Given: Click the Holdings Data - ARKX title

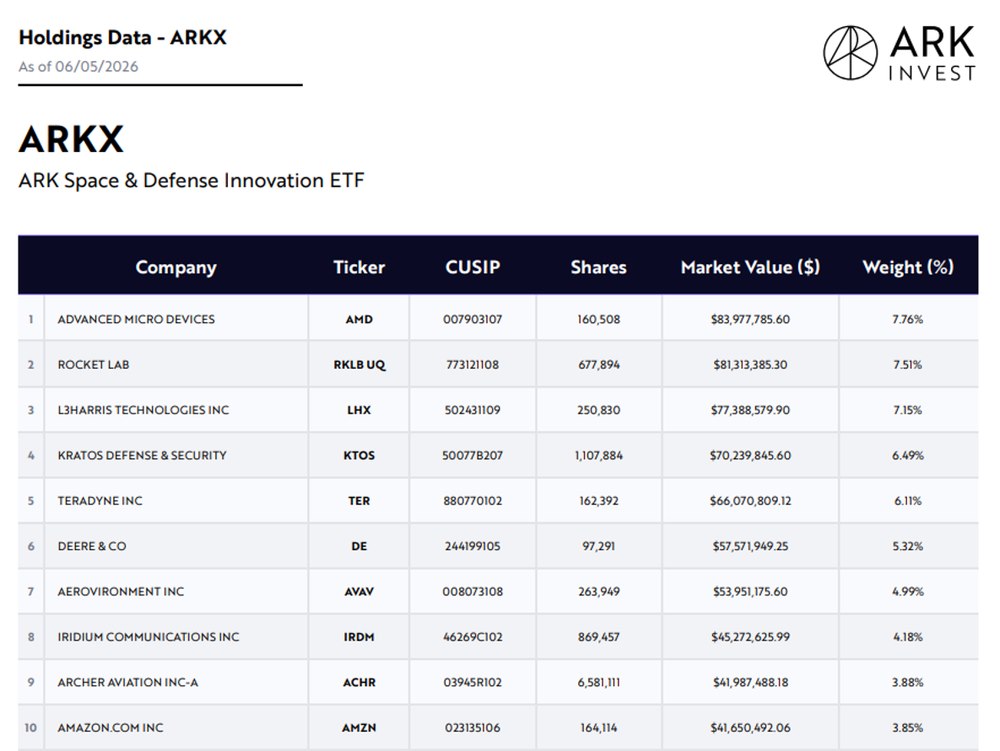Looking at the screenshot, I should click(122, 38).
